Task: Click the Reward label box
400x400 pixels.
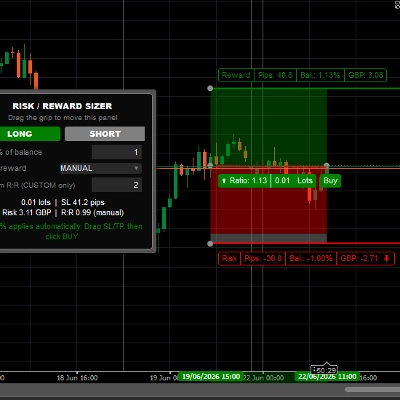Action: pos(236,75)
